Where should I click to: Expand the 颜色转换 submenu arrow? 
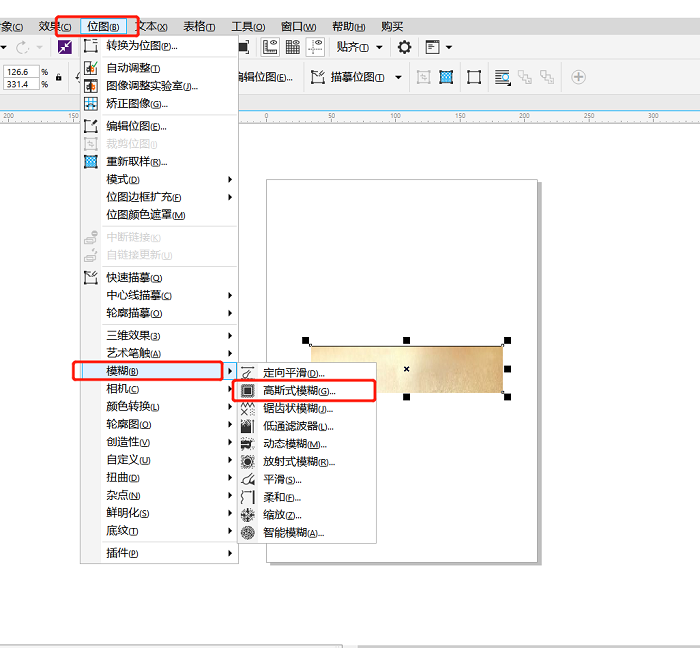[230, 407]
